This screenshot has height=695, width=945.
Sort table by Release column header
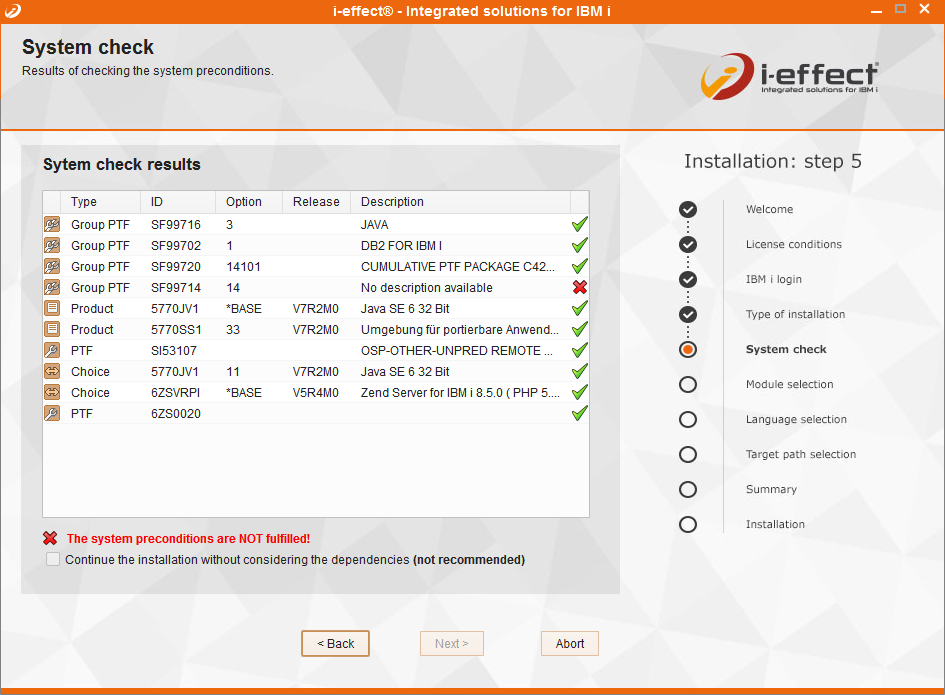click(316, 202)
